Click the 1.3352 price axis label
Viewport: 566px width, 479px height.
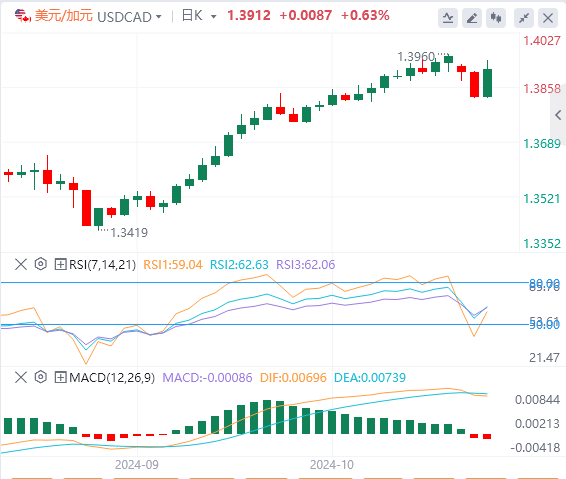click(542, 244)
